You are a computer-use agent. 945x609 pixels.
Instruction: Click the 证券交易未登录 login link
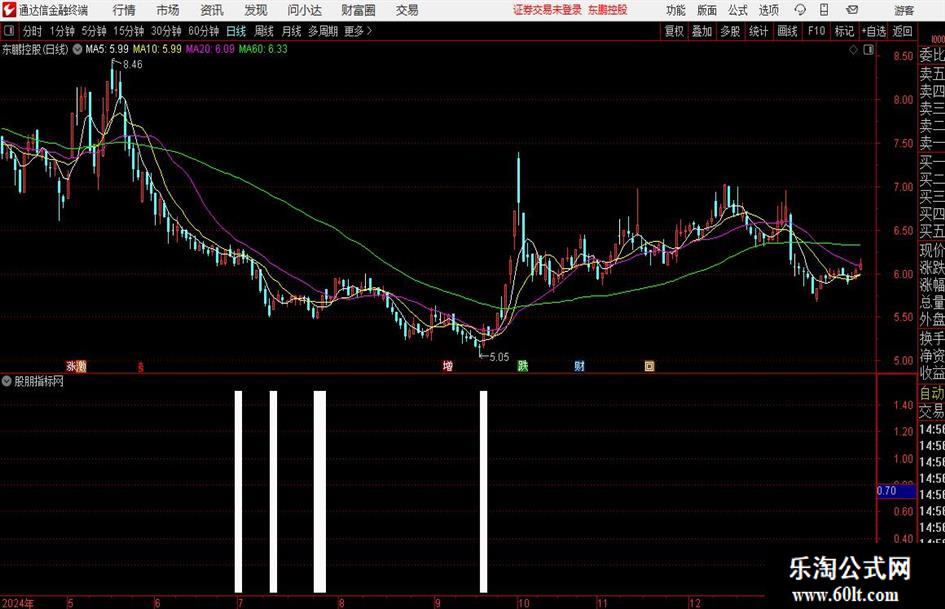(547, 10)
